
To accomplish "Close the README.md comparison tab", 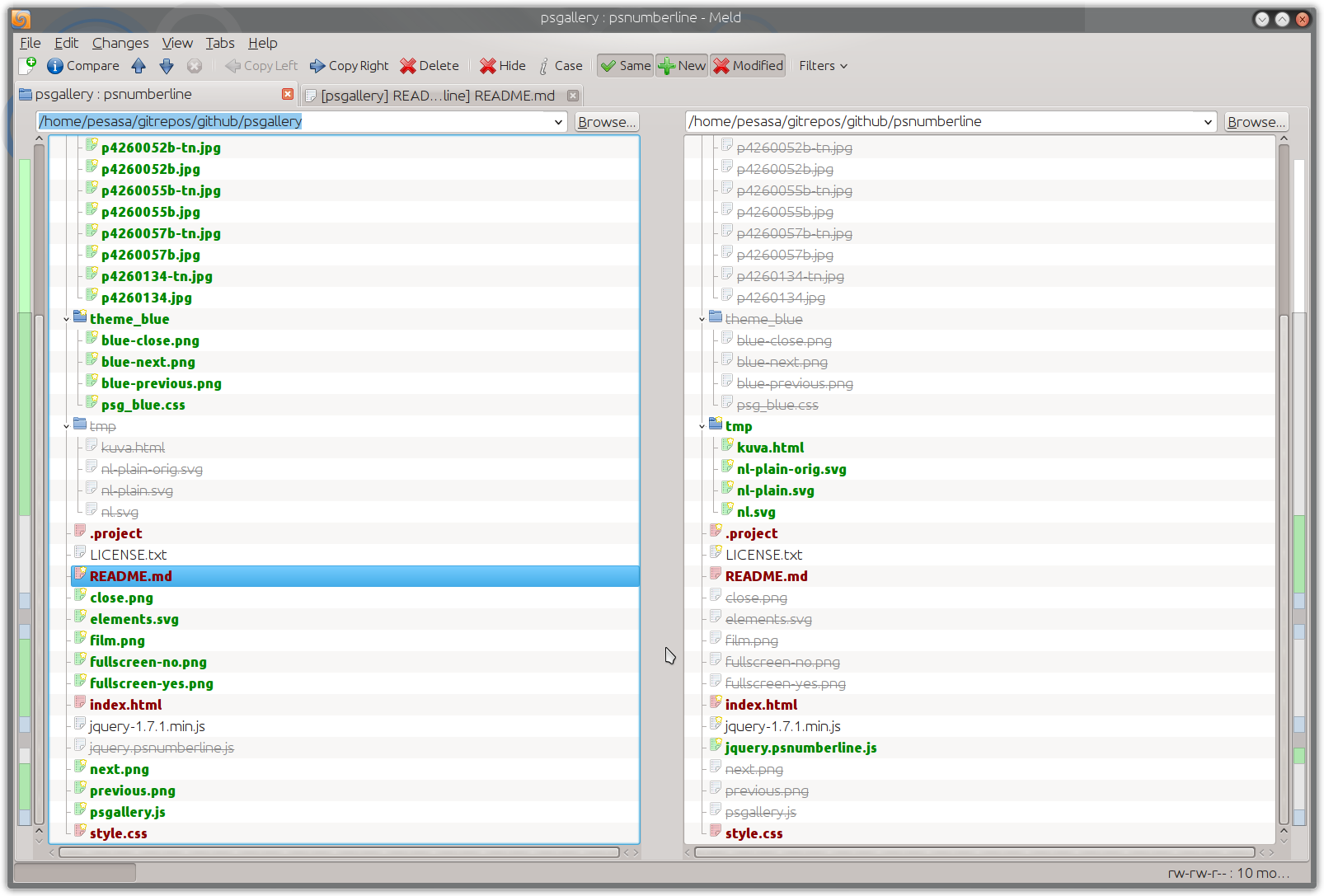I will (x=573, y=96).
